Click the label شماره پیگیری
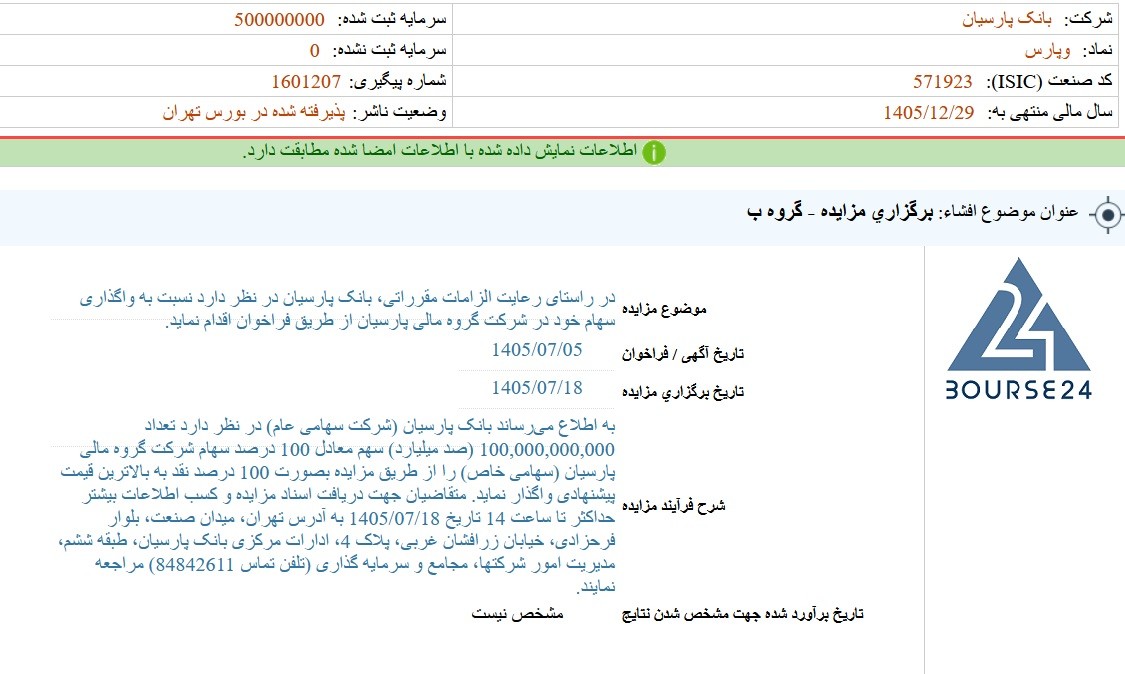The width and height of the screenshot is (1125, 674). (397, 81)
